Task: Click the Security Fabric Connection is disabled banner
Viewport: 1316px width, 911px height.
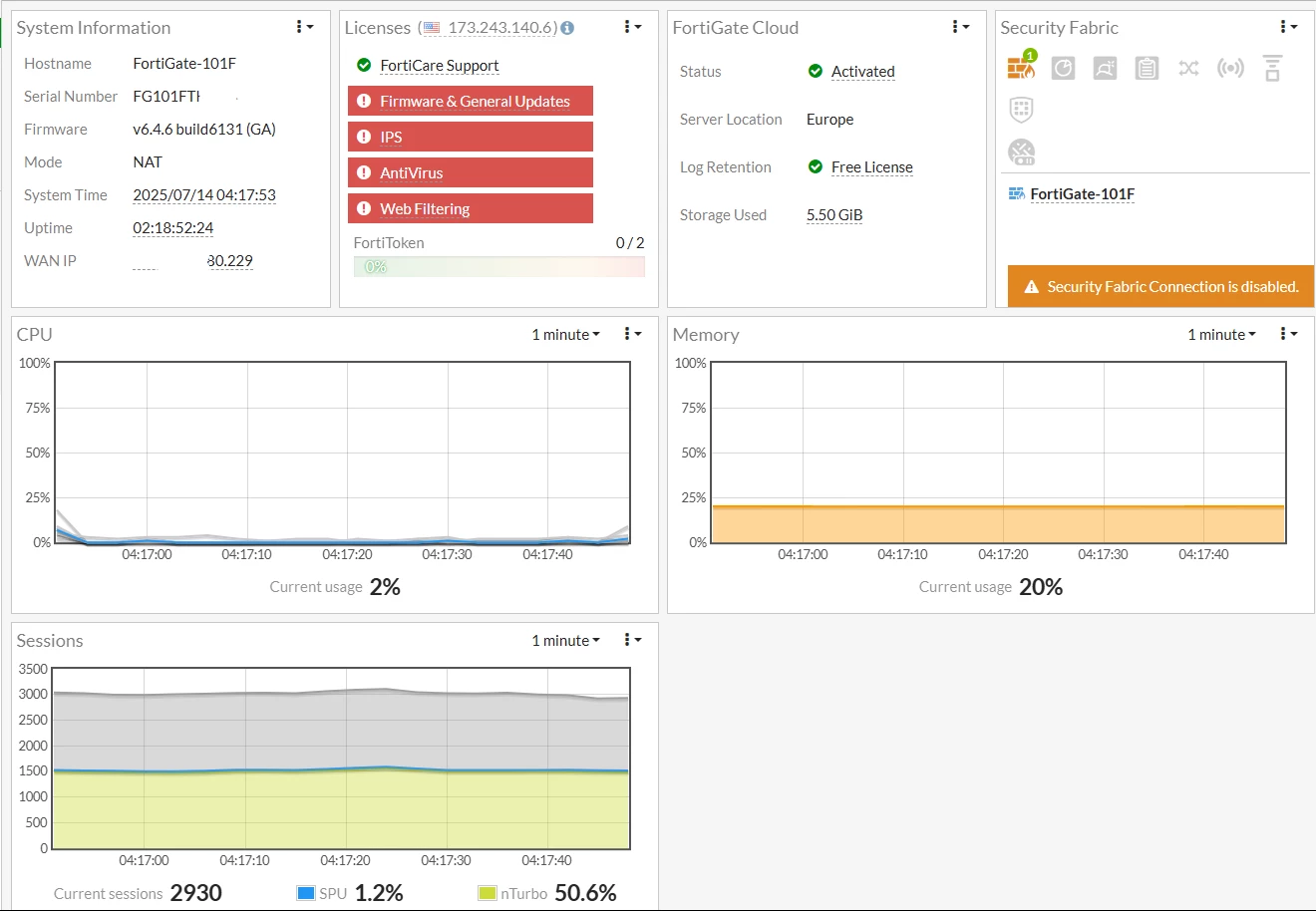Action: (1160, 286)
